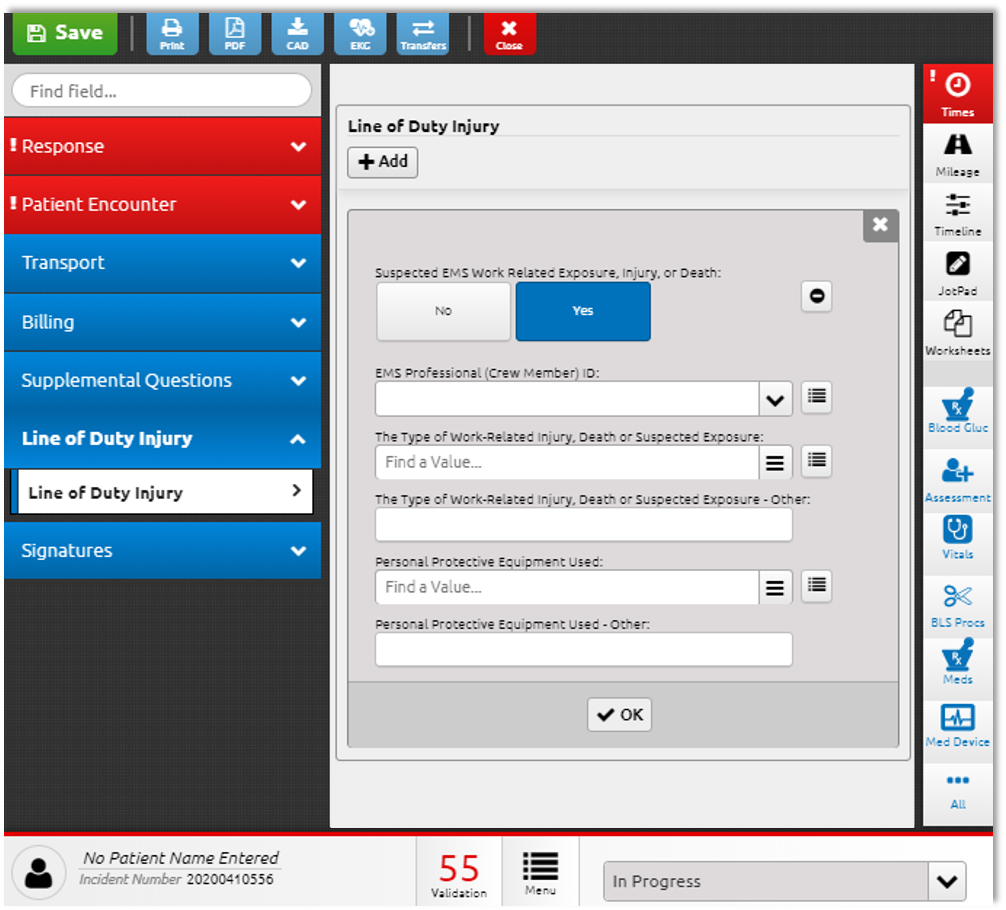Clear the exposure answer with minus button
The height and width of the screenshot is (910, 1006).
click(x=816, y=296)
